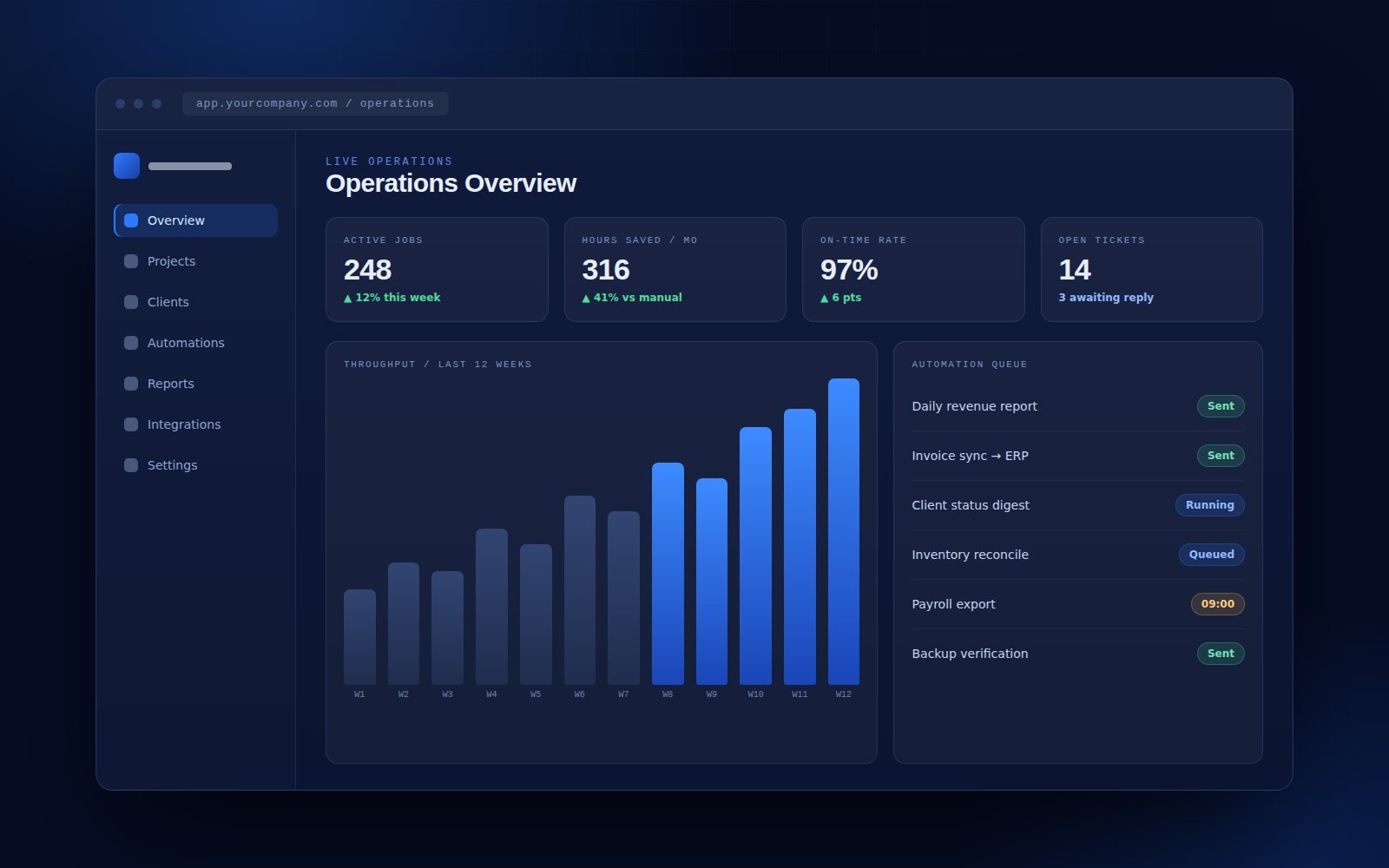This screenshot has height=868, width=1389.
Task: Click the 09:00 badge on Payroll export
Action: [1218, 604]
